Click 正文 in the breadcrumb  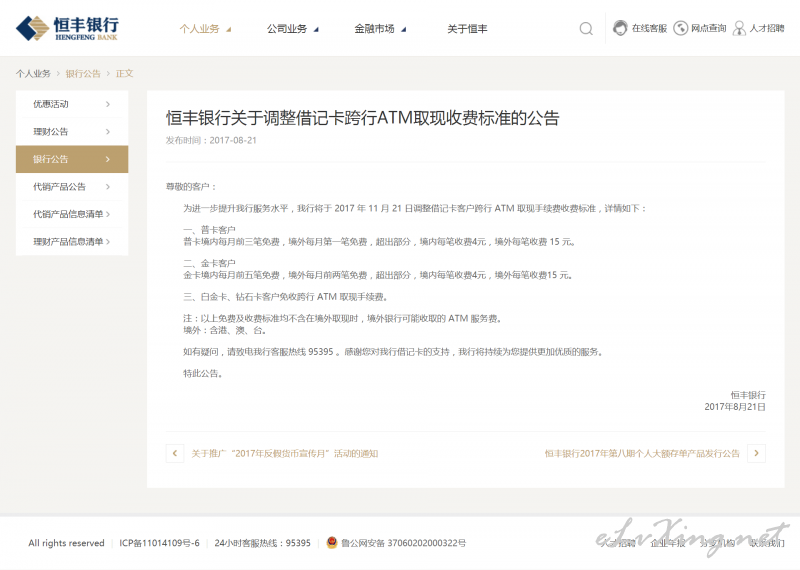[124, 73]
